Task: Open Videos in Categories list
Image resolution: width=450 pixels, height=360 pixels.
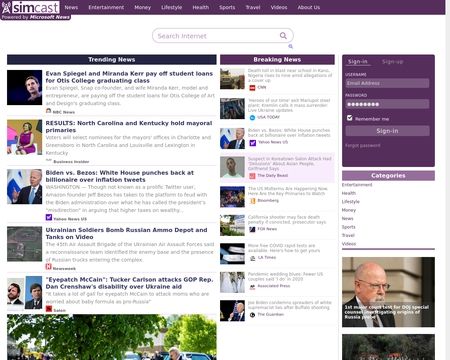Action: tap(349, 244)
